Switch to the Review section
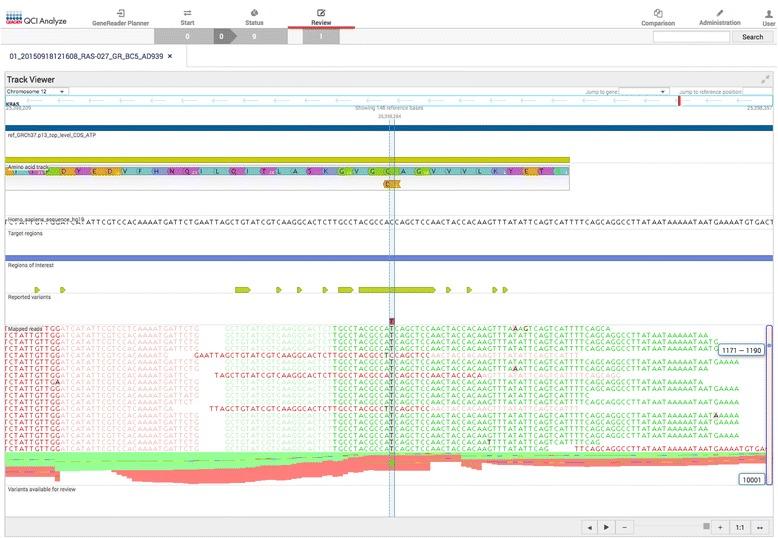This screenshot has width=778, height=538. pyautogui.click(x=321, y=17)
